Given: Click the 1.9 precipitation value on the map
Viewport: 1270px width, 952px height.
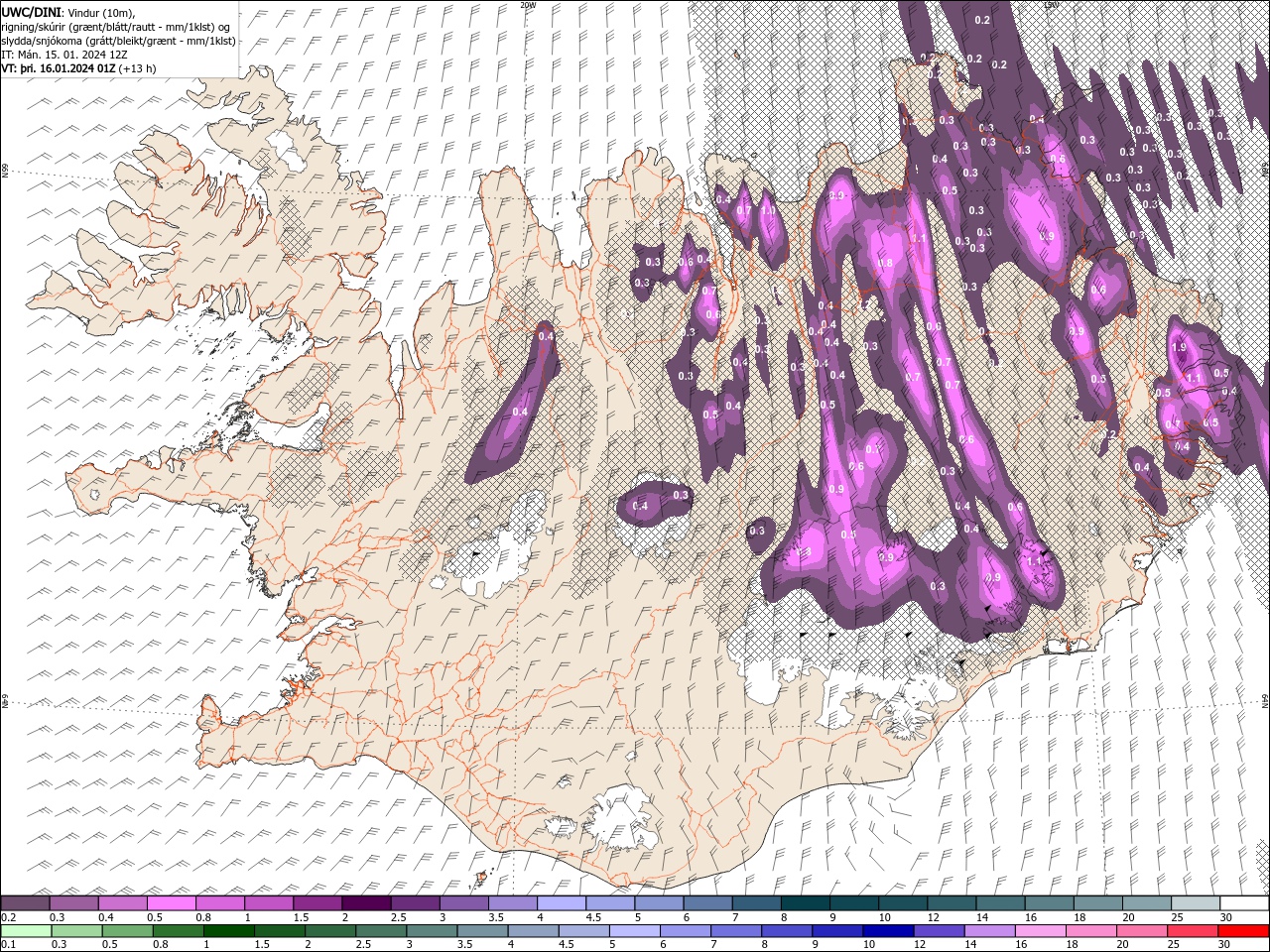Looking at the screenshot, I should coord(1179,348).
